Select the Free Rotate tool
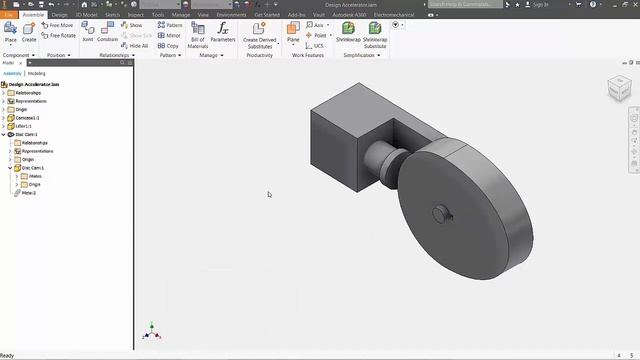 [58, 36]
